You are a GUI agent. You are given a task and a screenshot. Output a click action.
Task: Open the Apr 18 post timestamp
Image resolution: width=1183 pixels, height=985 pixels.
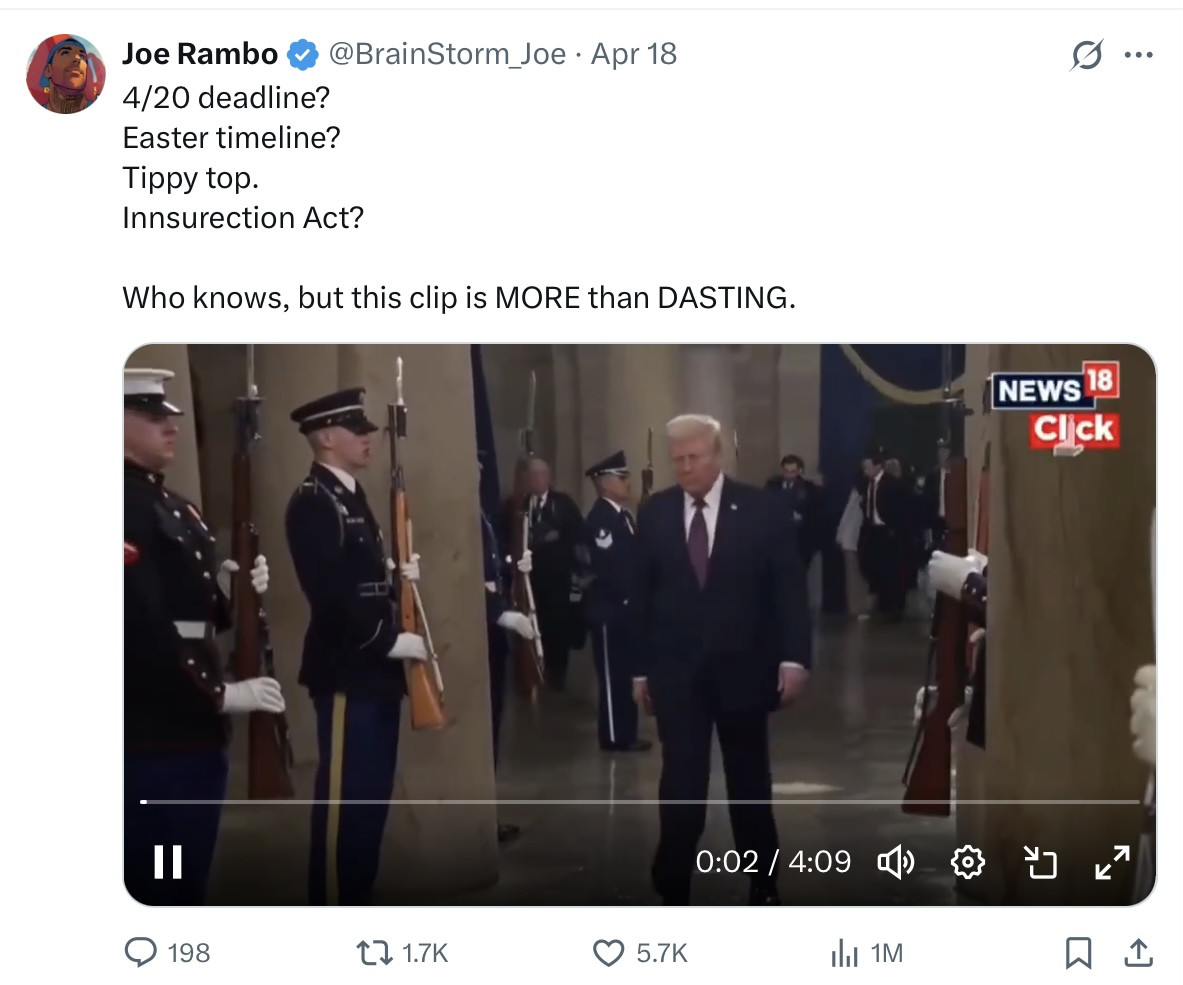(x=634, y=54)
